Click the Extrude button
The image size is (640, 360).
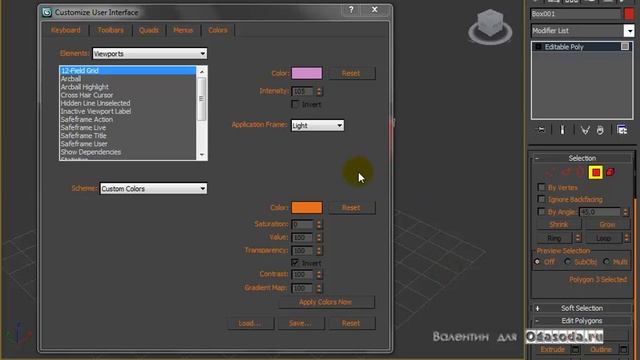pyautogui.click(x=553, y=349)
